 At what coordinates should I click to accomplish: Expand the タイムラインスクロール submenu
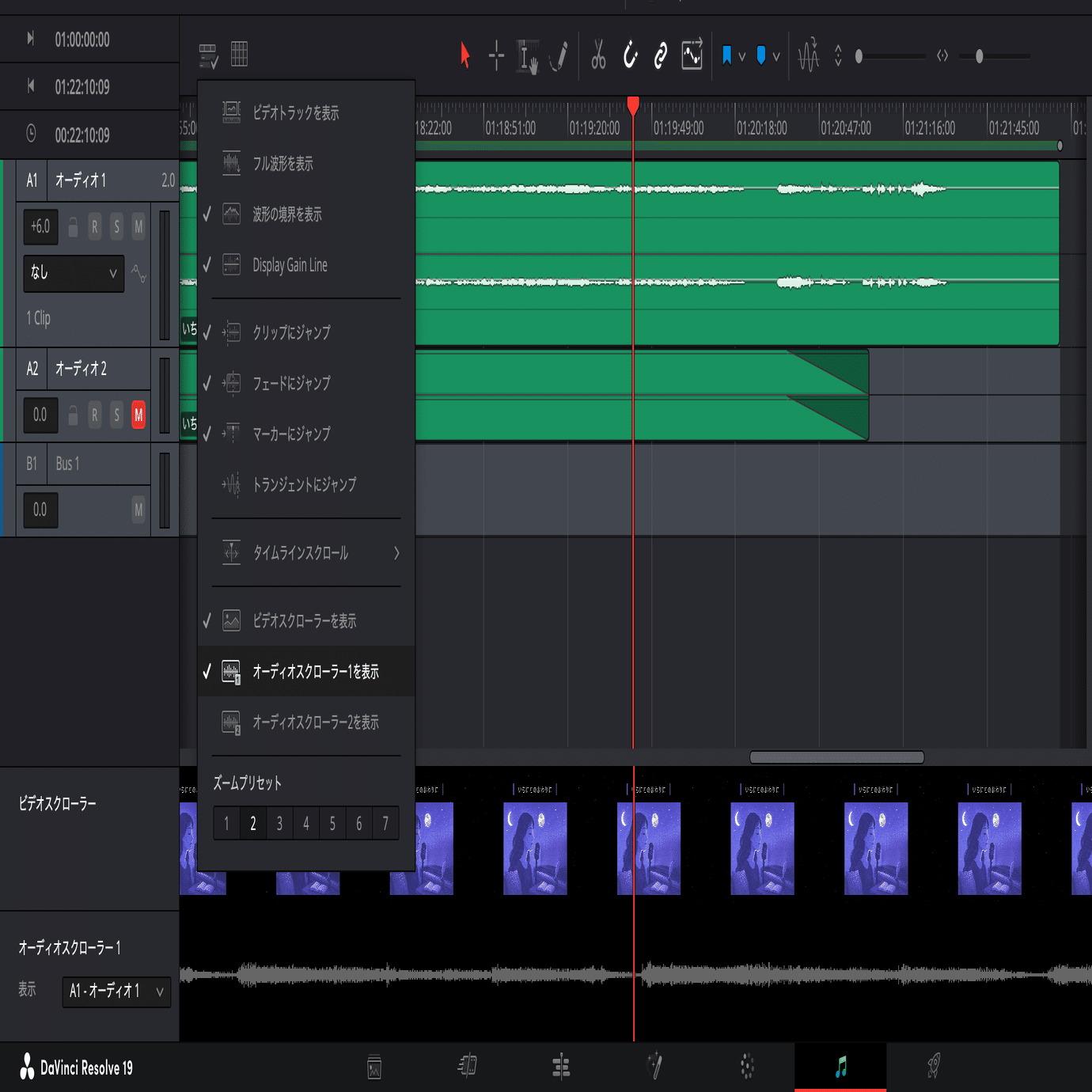[x=306, y=553]
